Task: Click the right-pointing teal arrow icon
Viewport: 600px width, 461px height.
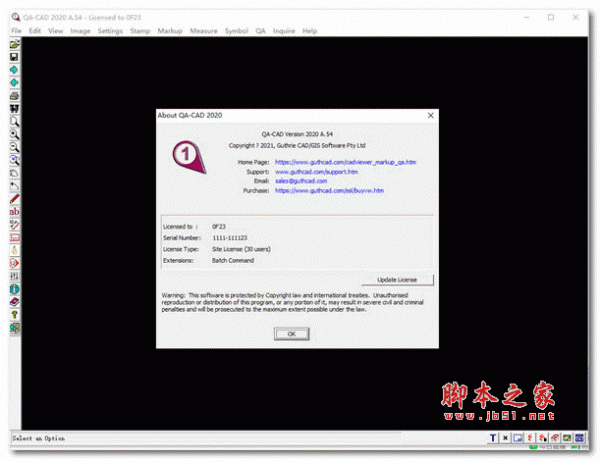Action: [15, 70]
